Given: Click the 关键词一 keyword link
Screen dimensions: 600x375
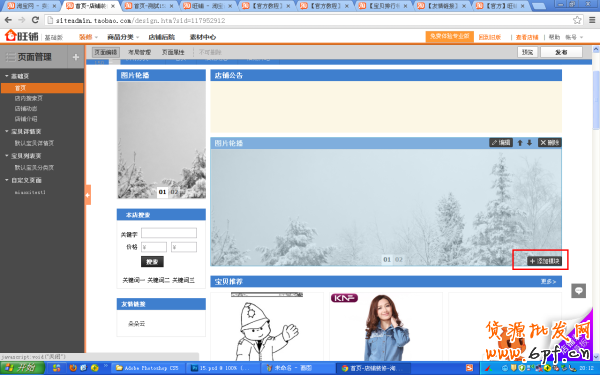Looking at the screenshot, I should tap(134, 280).
